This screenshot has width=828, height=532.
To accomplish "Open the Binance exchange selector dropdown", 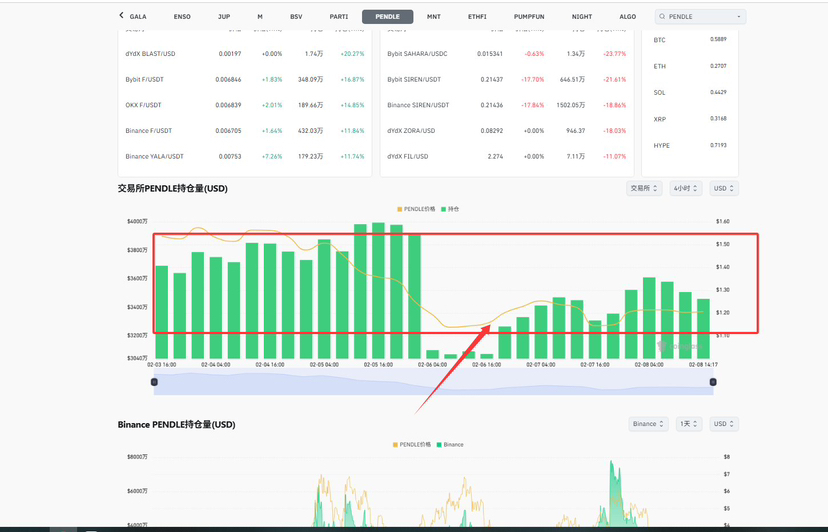I will (x=648, y=424).
